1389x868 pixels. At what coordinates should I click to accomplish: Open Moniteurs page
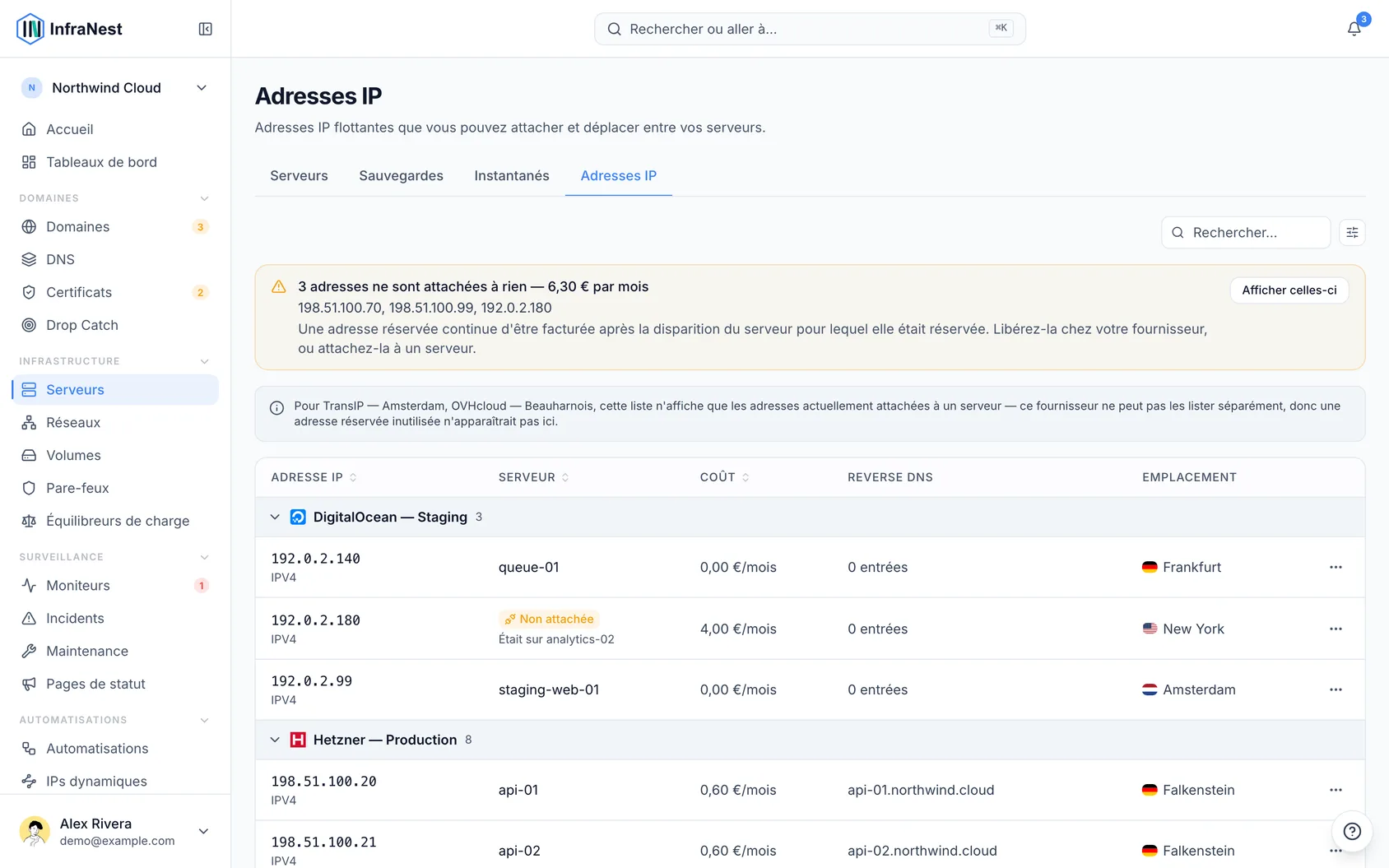pos(115,585)
